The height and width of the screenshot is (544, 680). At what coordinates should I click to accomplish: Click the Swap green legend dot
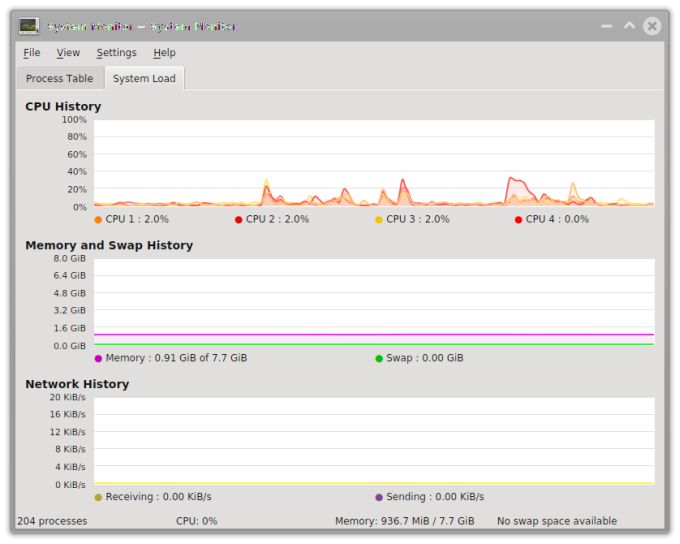point(379,359)
